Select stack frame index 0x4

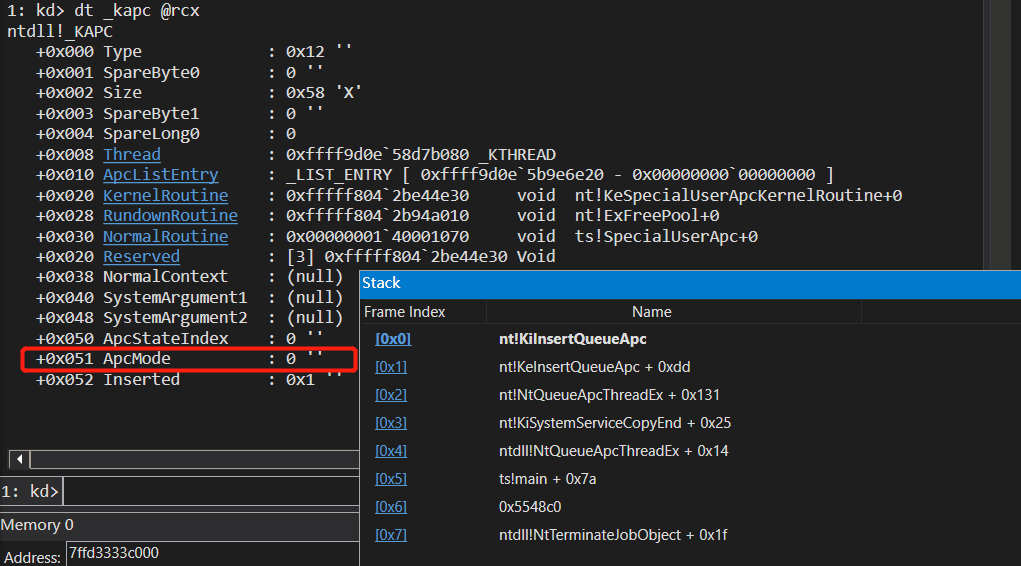pos(391,451)
